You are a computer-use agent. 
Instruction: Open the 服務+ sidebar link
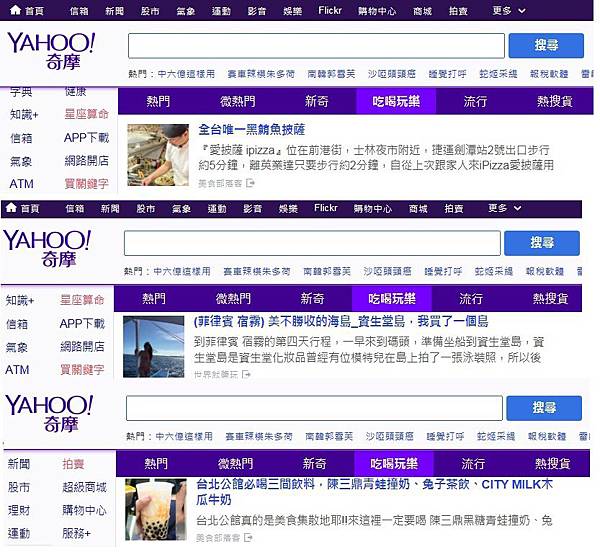(x=76, y=533)
